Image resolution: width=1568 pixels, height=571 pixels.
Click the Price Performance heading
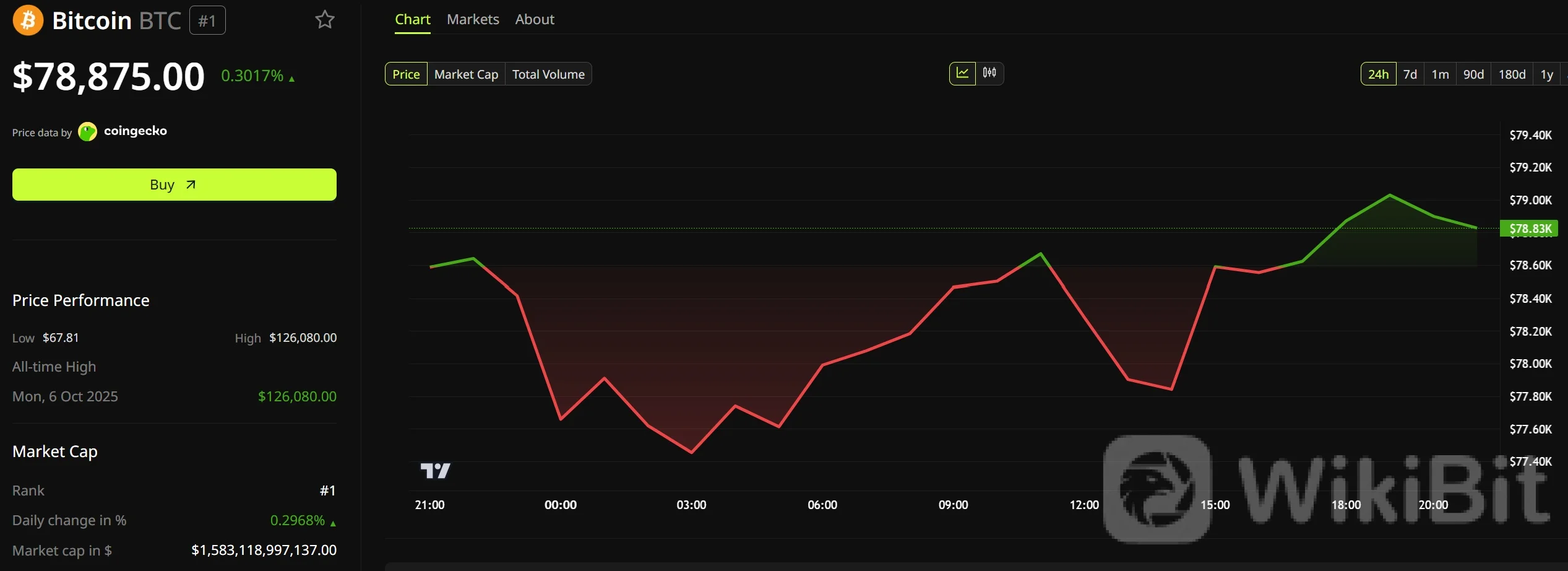pos(81,300)
